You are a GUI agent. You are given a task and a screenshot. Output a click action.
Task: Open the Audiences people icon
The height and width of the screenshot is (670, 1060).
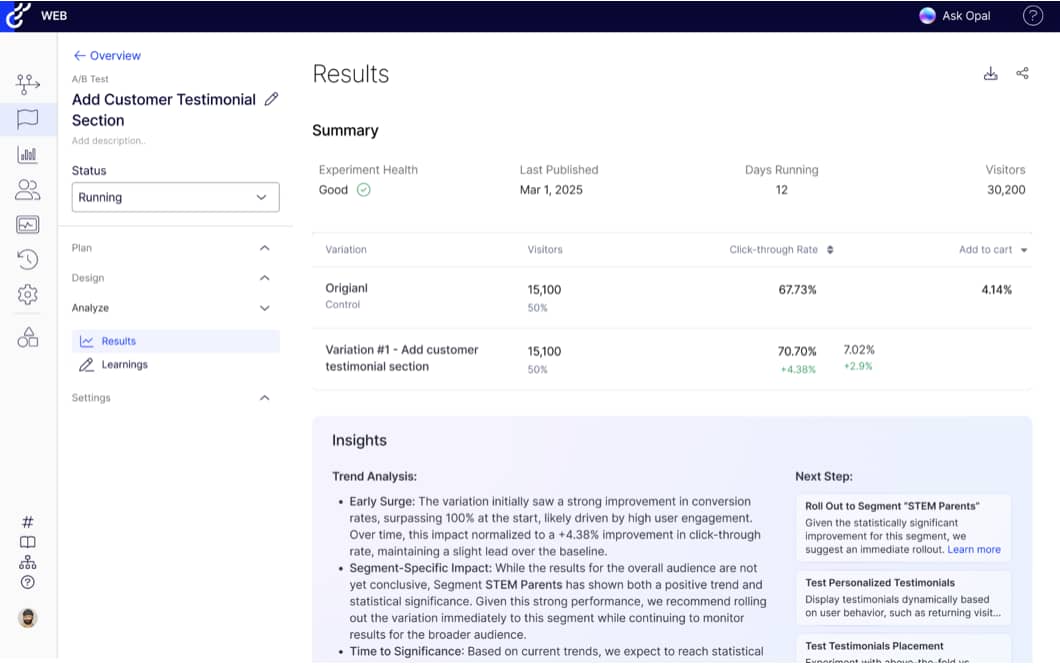point(27,189)
